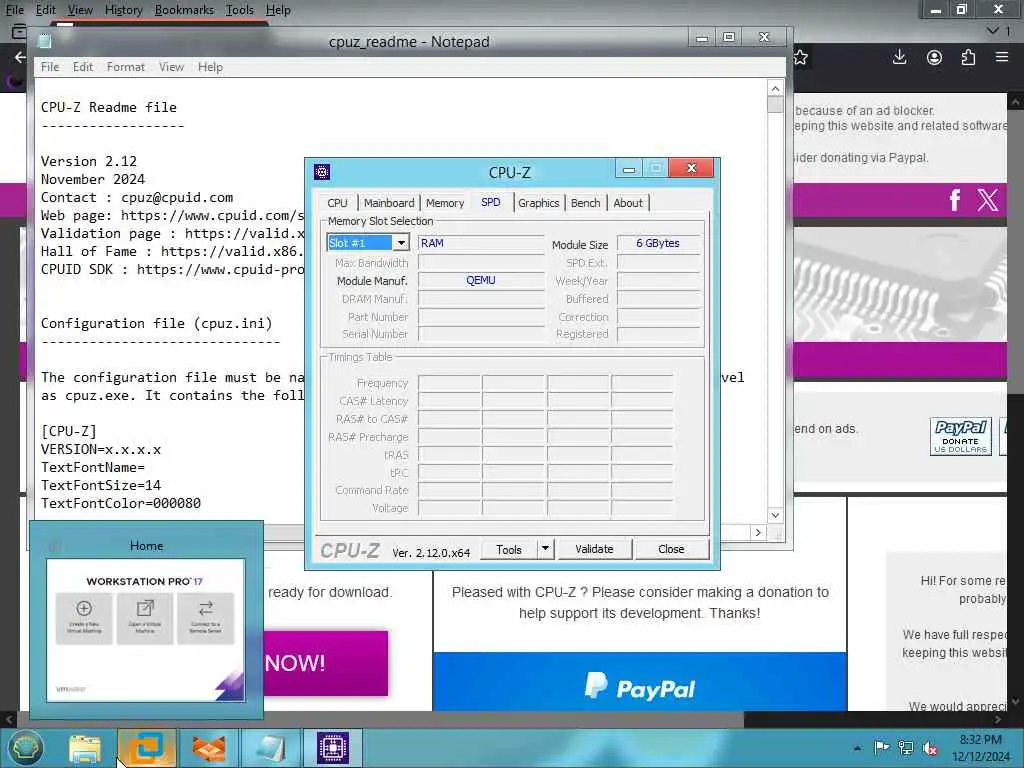Click the Notepad taskbar icon
The width and height of the screenshot is (1024, 768).
click(270, 748)
